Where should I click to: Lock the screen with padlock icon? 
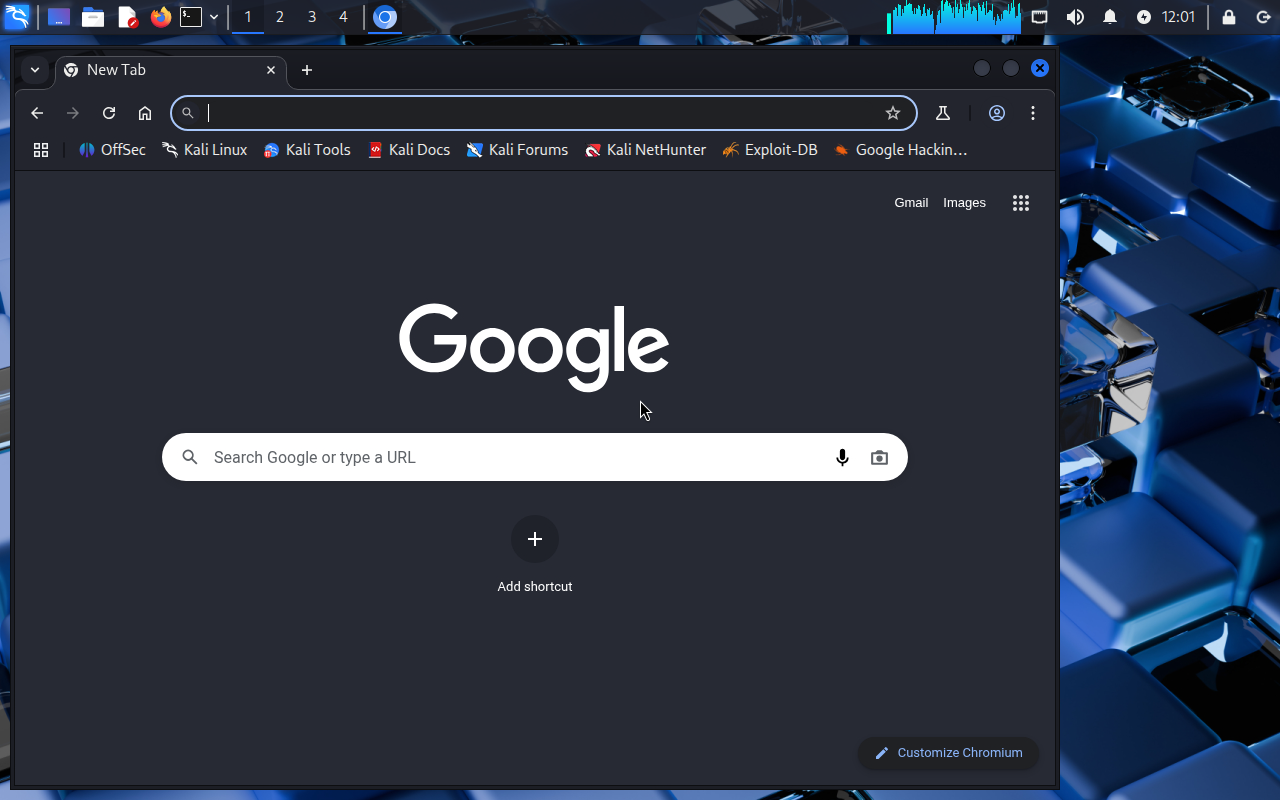[1229, 17]
